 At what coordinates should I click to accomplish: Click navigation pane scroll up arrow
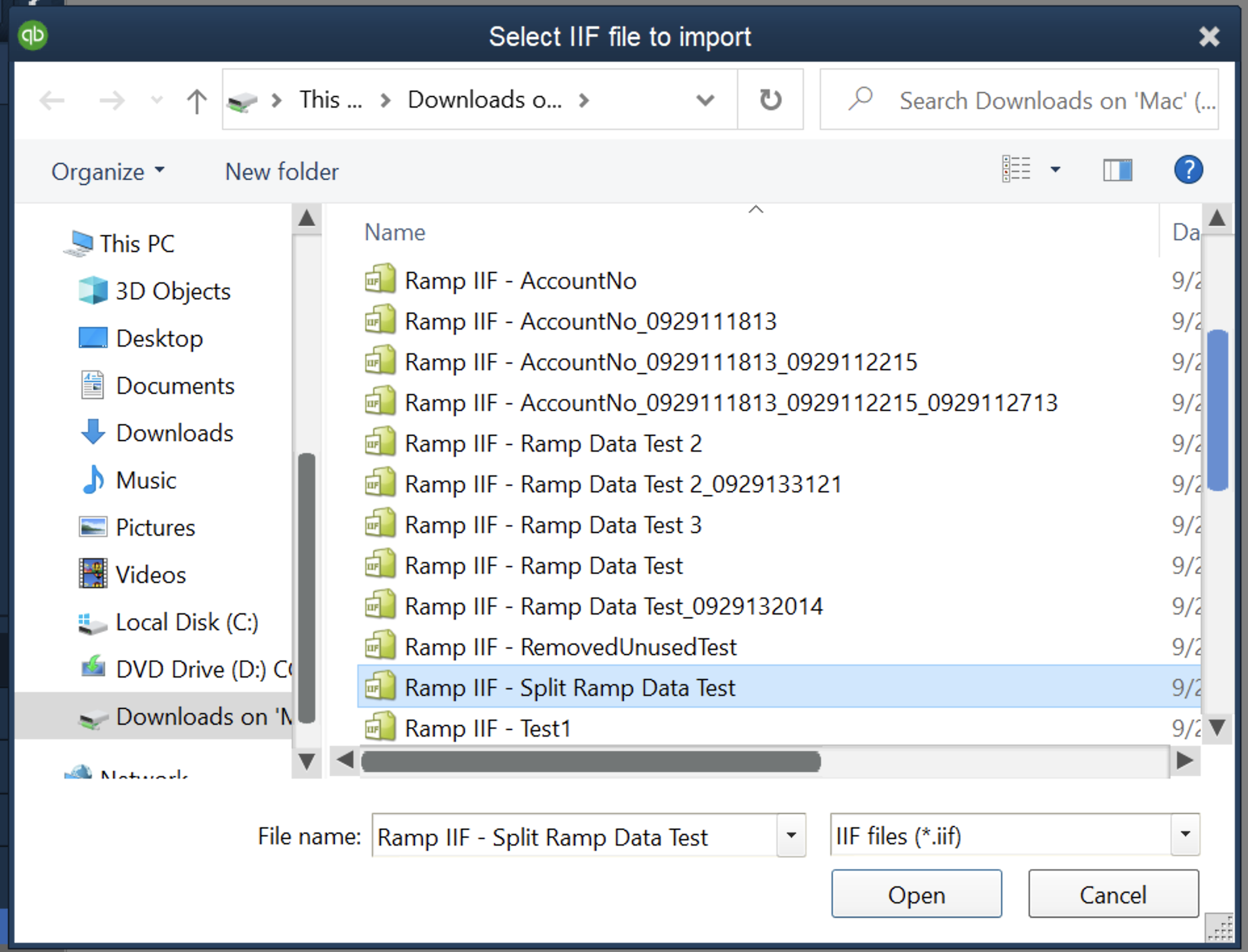pyautogui.click(x=306, y=218)
